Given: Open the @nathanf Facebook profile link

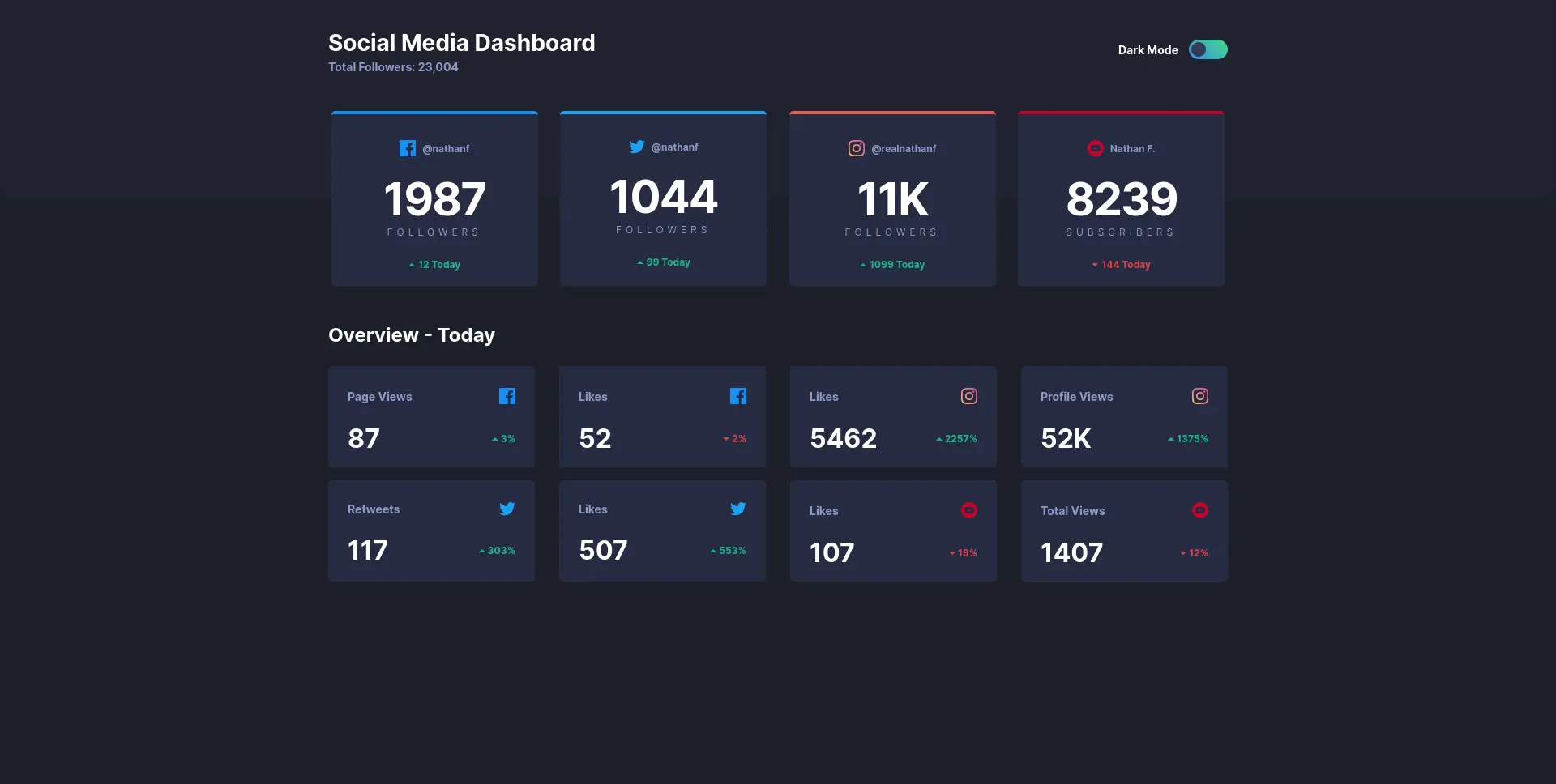Looking at the screenshot, I should (x=446, y=148).
